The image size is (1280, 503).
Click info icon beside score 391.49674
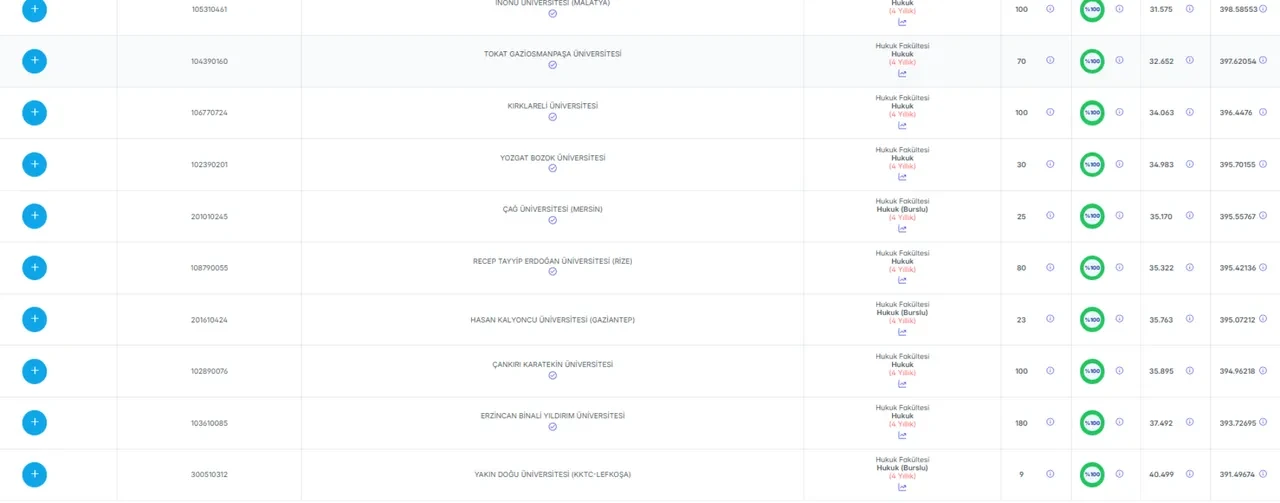point(1263,473)
